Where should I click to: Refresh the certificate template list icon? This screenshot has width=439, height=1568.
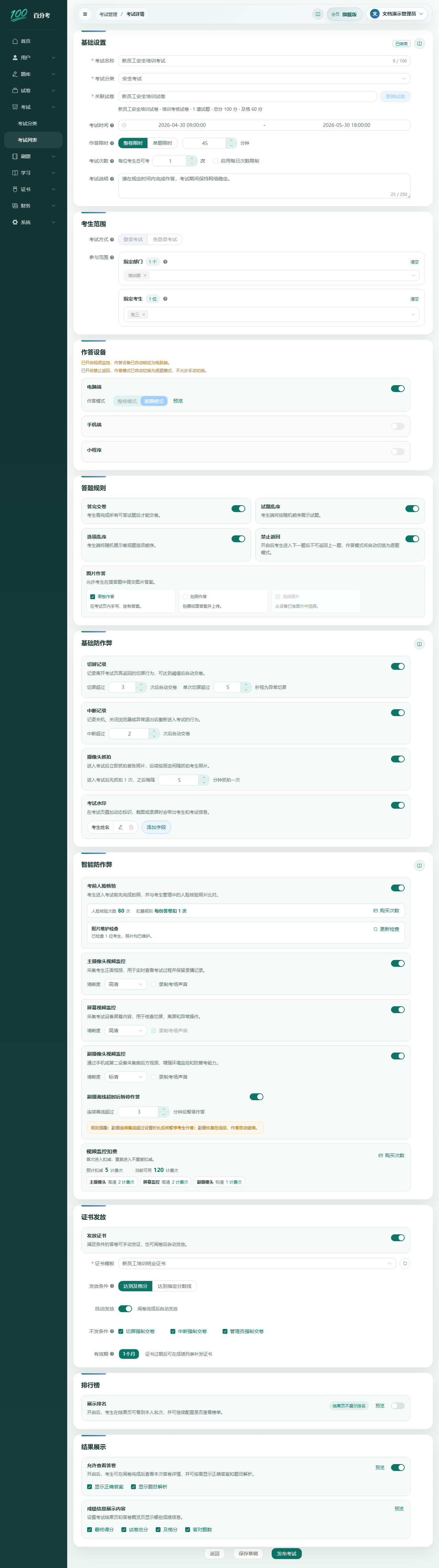[x=405, y=1263]
